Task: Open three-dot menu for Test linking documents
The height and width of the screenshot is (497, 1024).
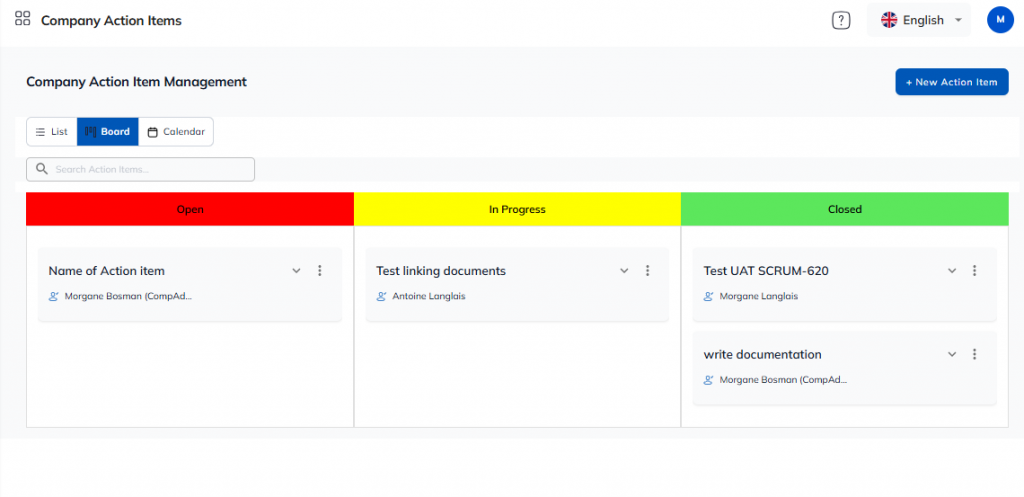Action: [647, 271]
